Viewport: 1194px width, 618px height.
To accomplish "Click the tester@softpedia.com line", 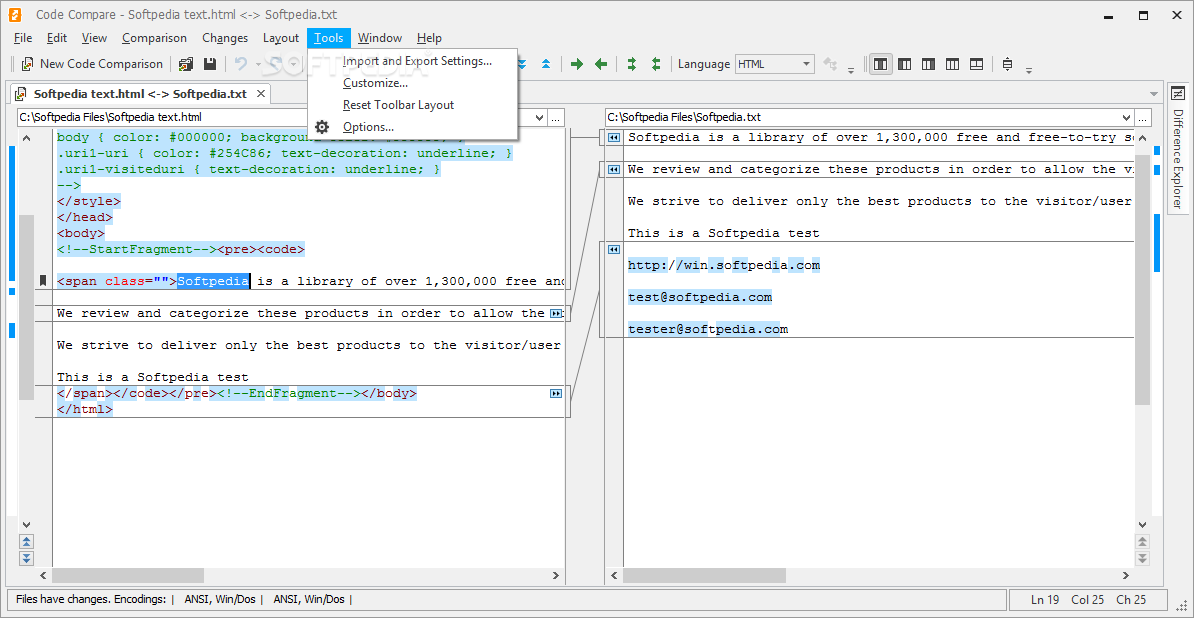I will click(707, 330).
